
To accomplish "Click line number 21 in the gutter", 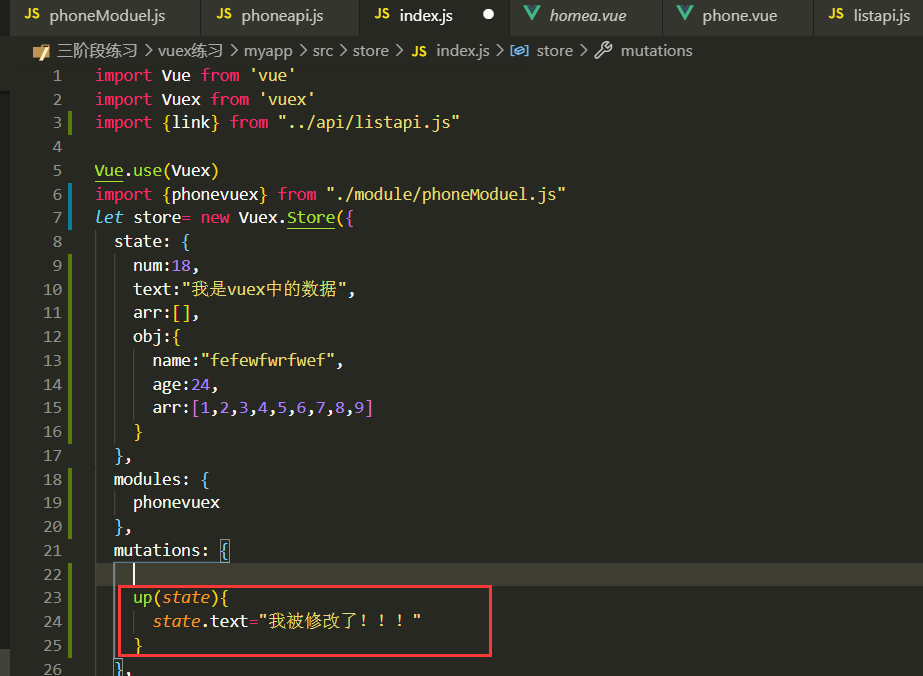I will [x=52, y=551].
